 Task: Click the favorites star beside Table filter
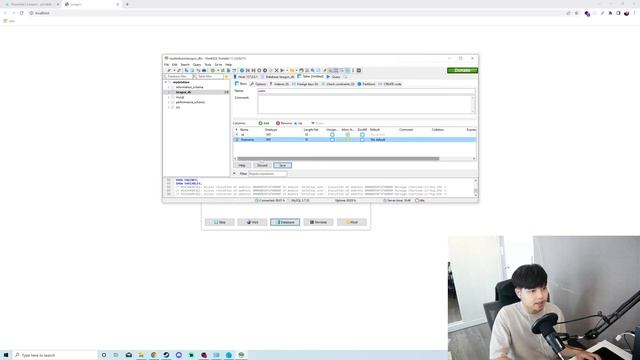pyautogui.click(x=227, y=76)
